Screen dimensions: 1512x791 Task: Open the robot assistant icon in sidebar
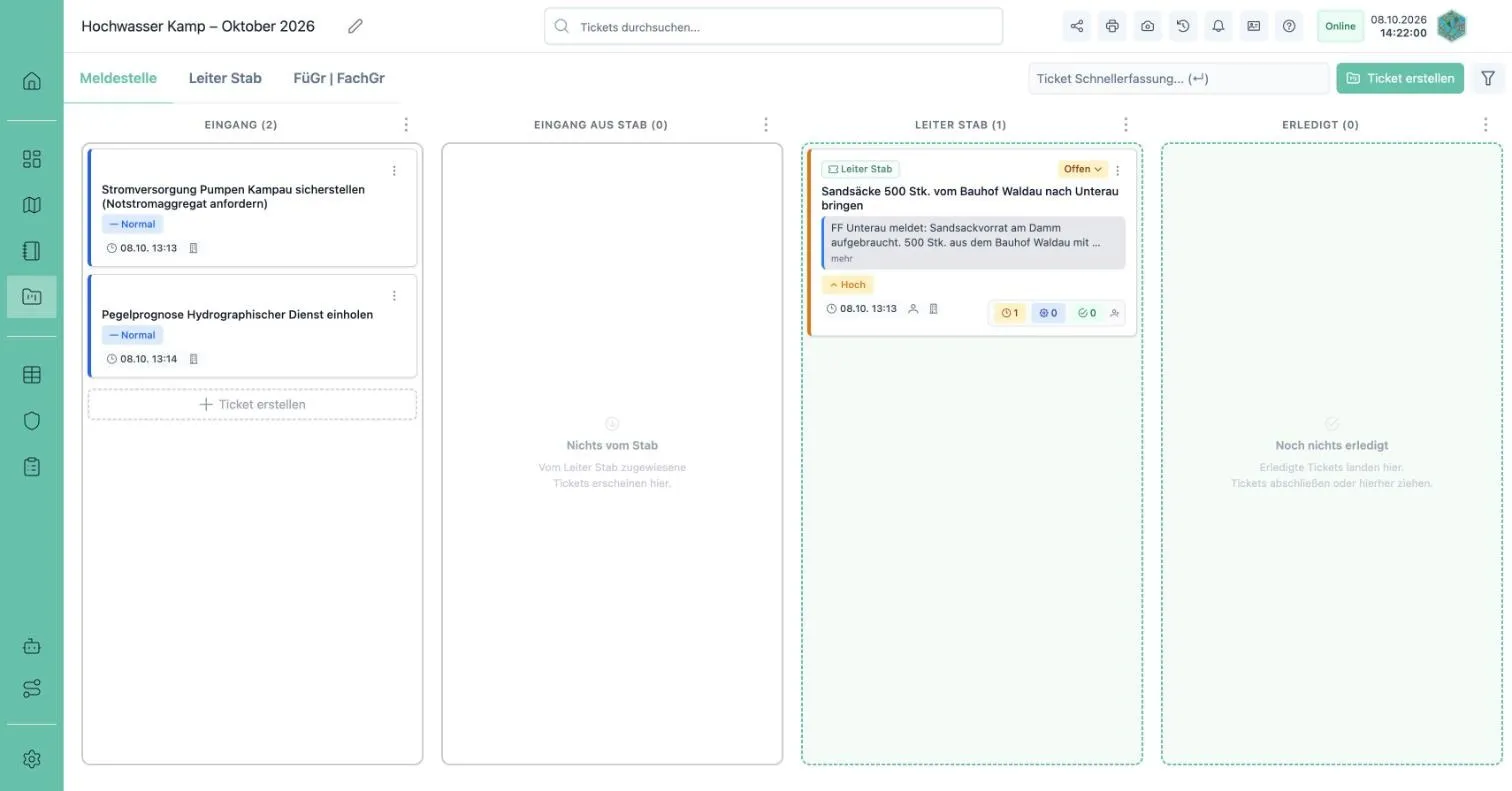[x=32, y=646]
